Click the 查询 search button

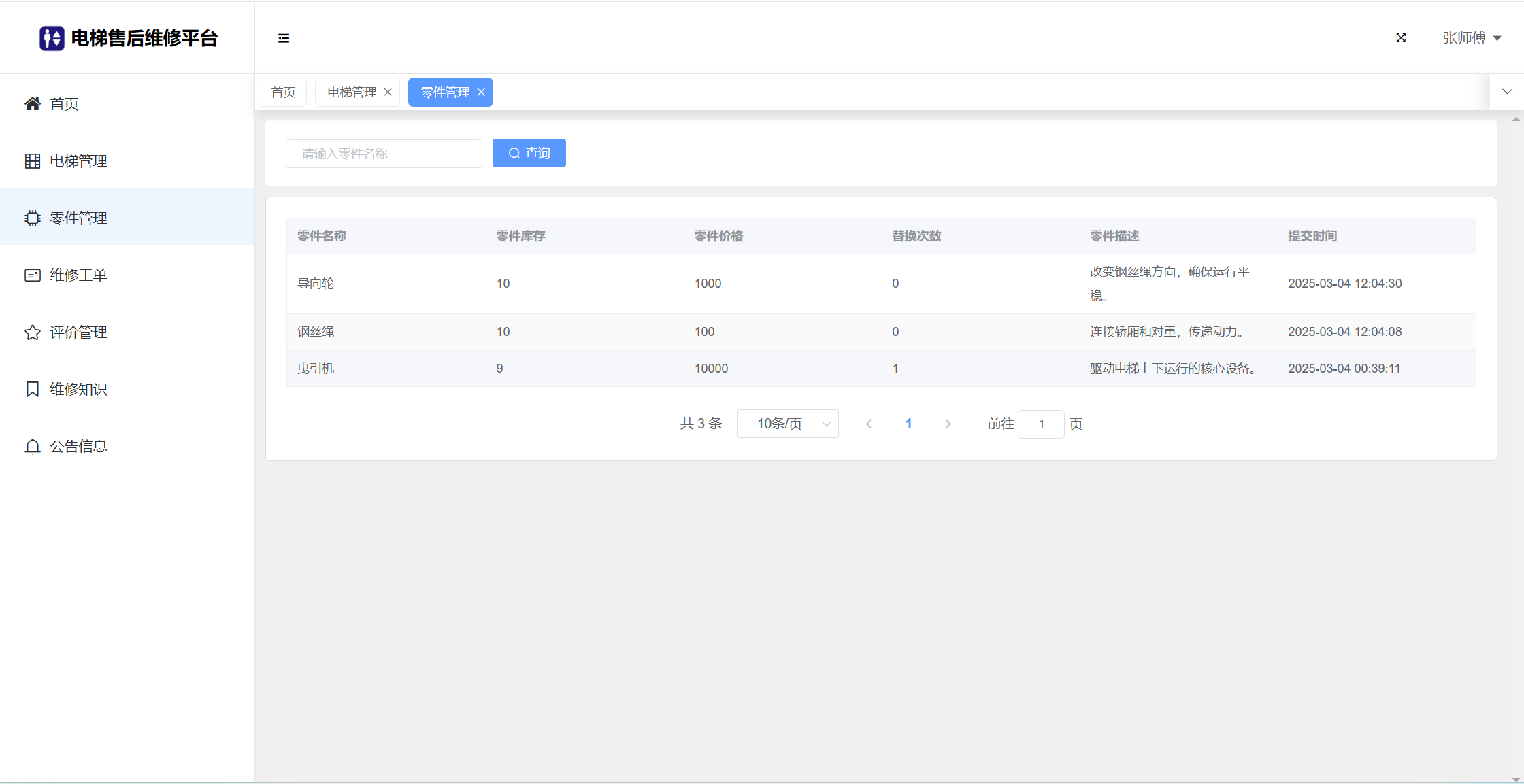(x=529, y=153)
